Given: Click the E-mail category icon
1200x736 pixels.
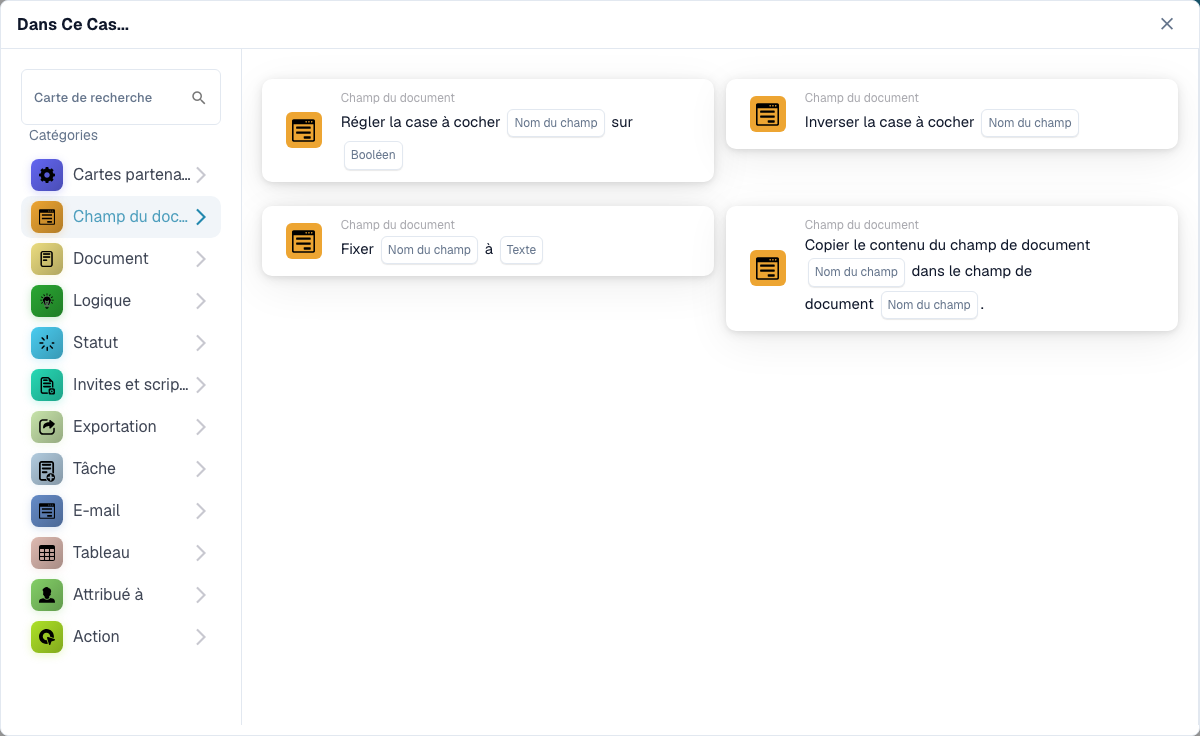Looking at the screenshot, I should coord(47,511).
